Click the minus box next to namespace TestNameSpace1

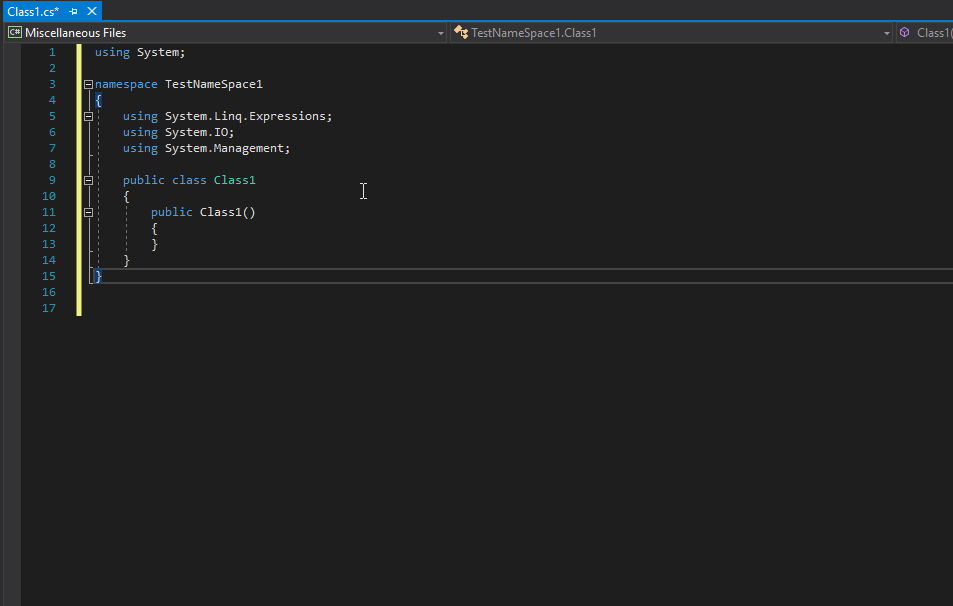[88, 84]
